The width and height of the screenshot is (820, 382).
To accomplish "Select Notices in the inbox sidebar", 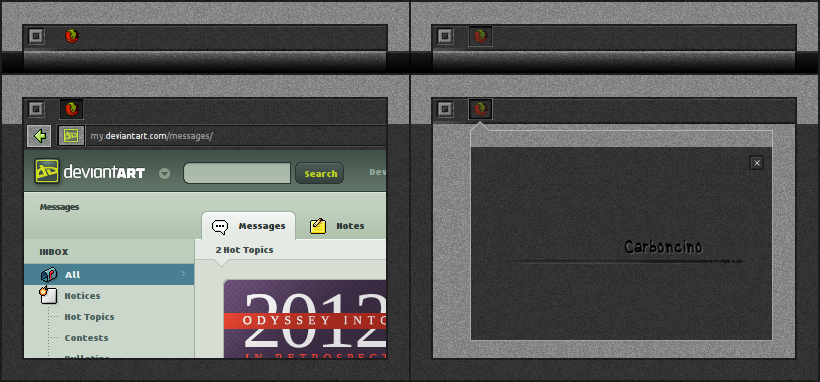I will tap(82, 296).
